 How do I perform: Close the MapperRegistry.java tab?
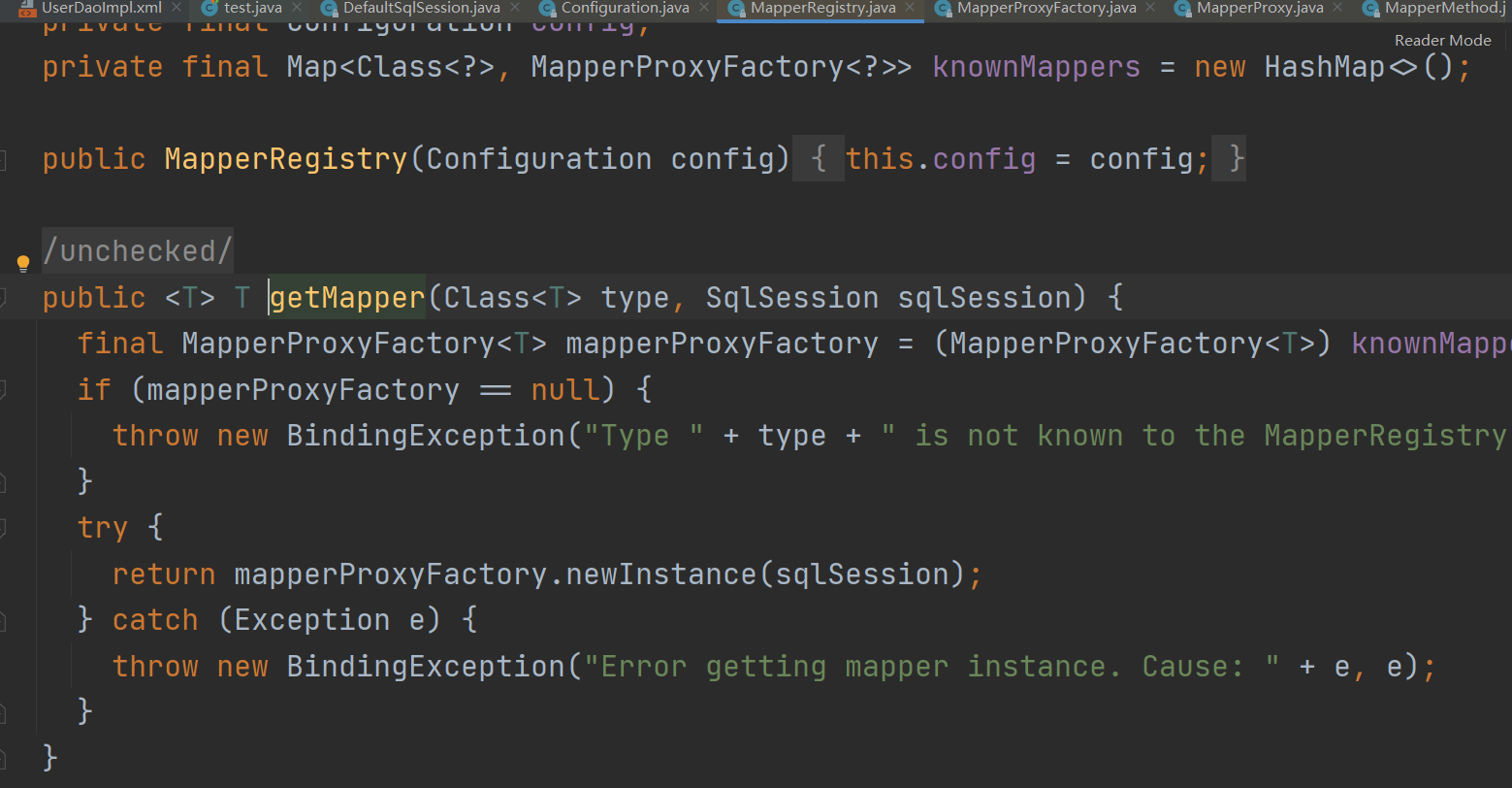click(x=910, y=8)
